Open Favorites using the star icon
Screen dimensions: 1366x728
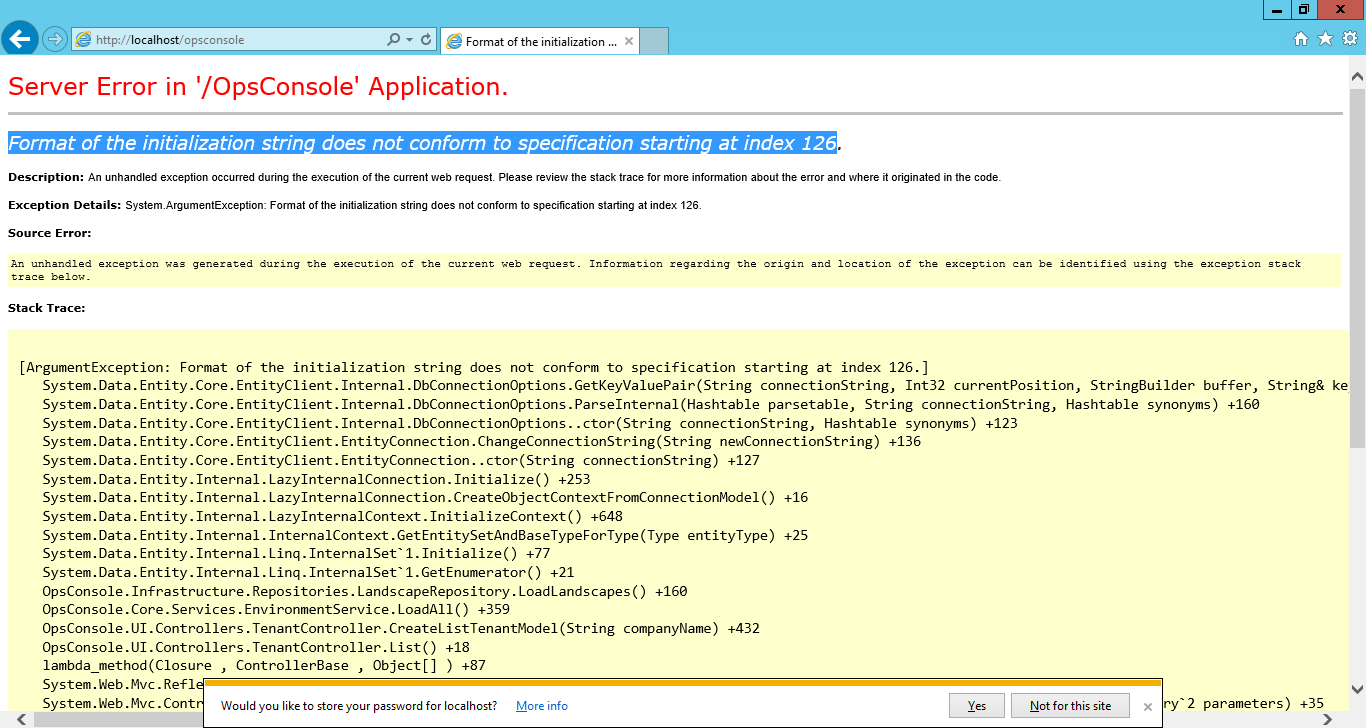1325,39
